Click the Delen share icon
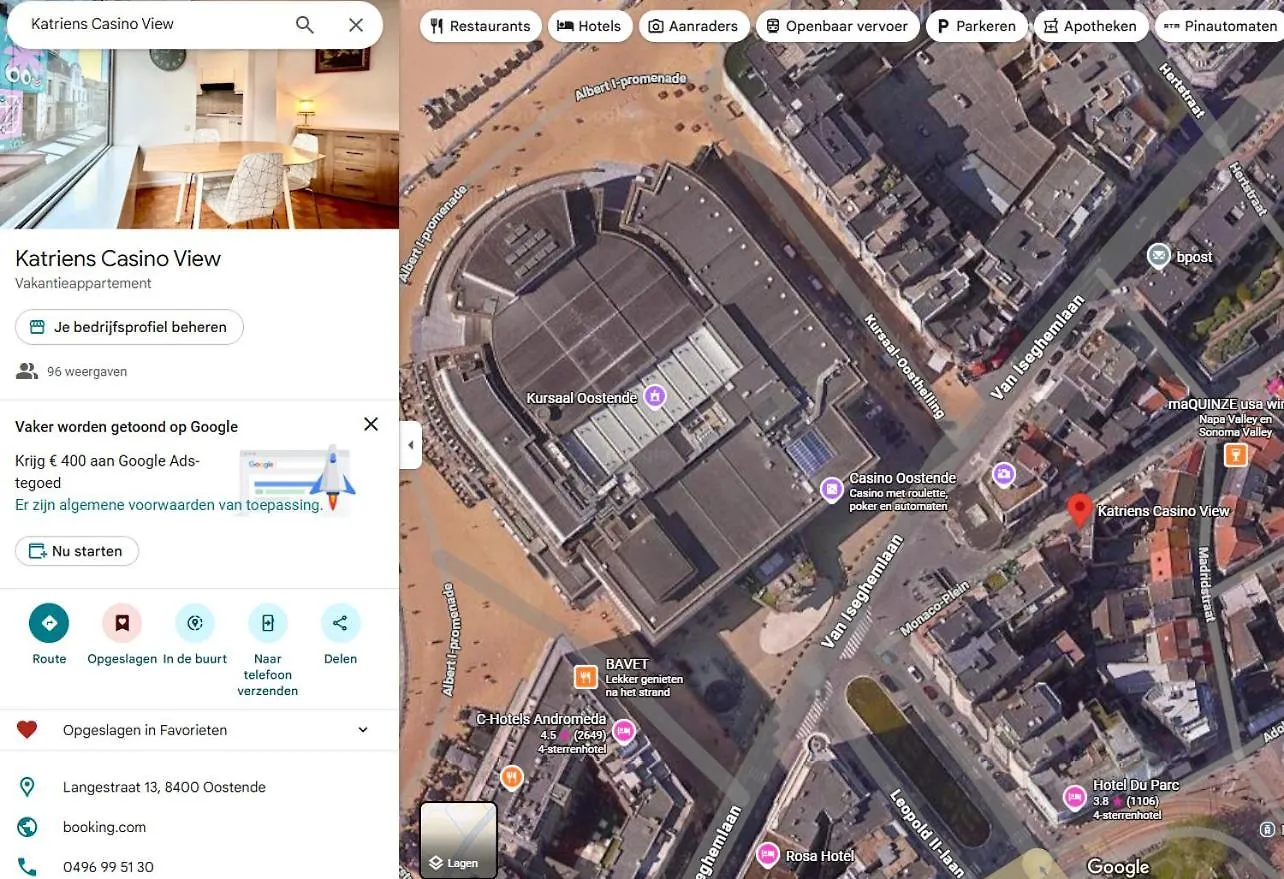 tap(340, 623)
